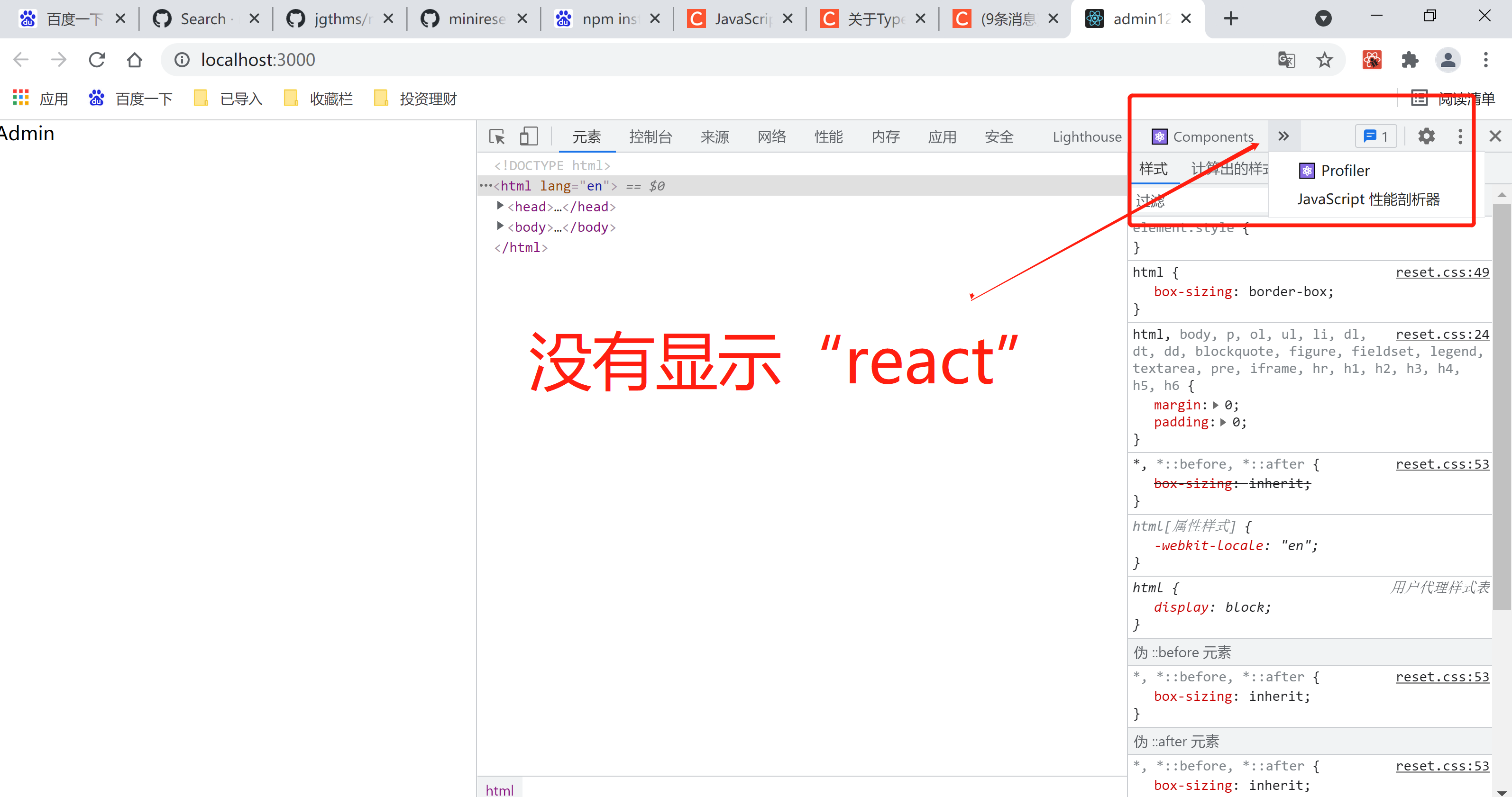Screen dimensions: 1512x797
Task: Open DevTools settings gear
Action: click(x=1426, y=136)
